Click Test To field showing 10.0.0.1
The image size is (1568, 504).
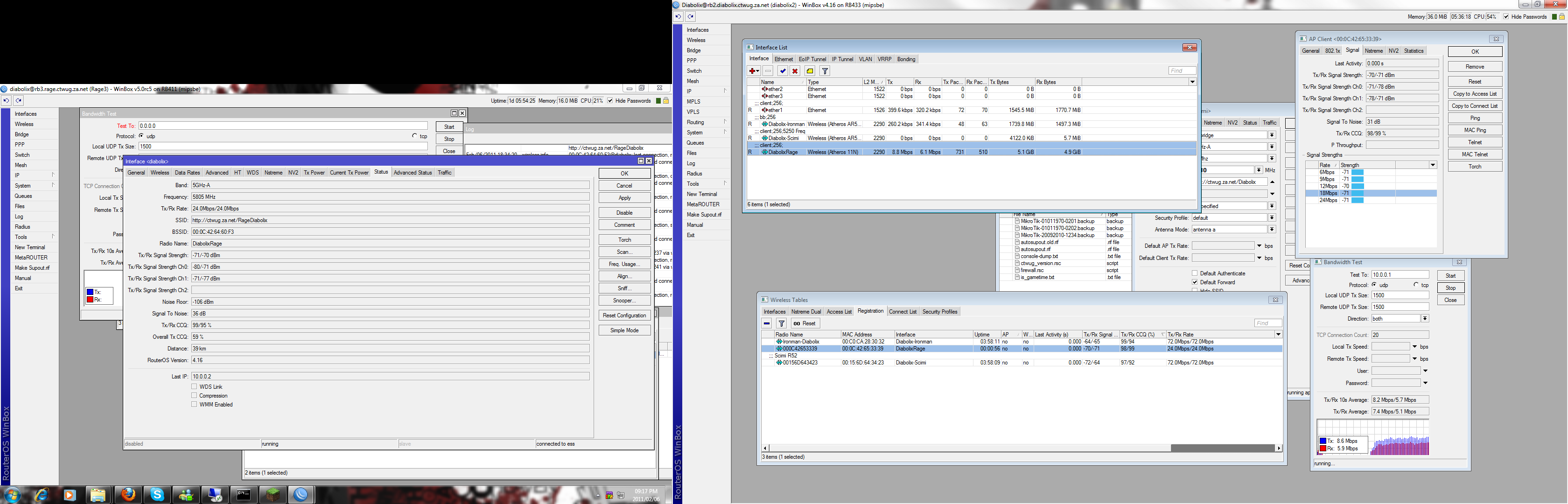coord(1400,274)
